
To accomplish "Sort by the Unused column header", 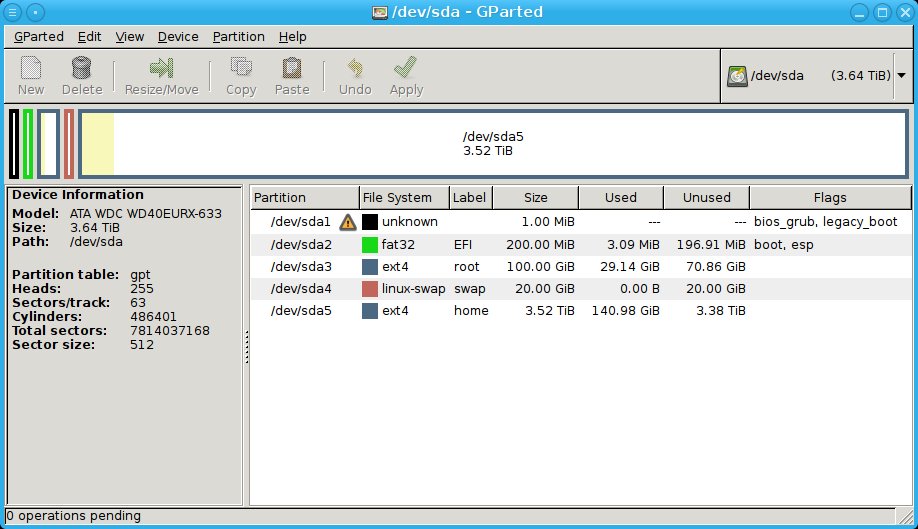I will [x=706, y=198].
